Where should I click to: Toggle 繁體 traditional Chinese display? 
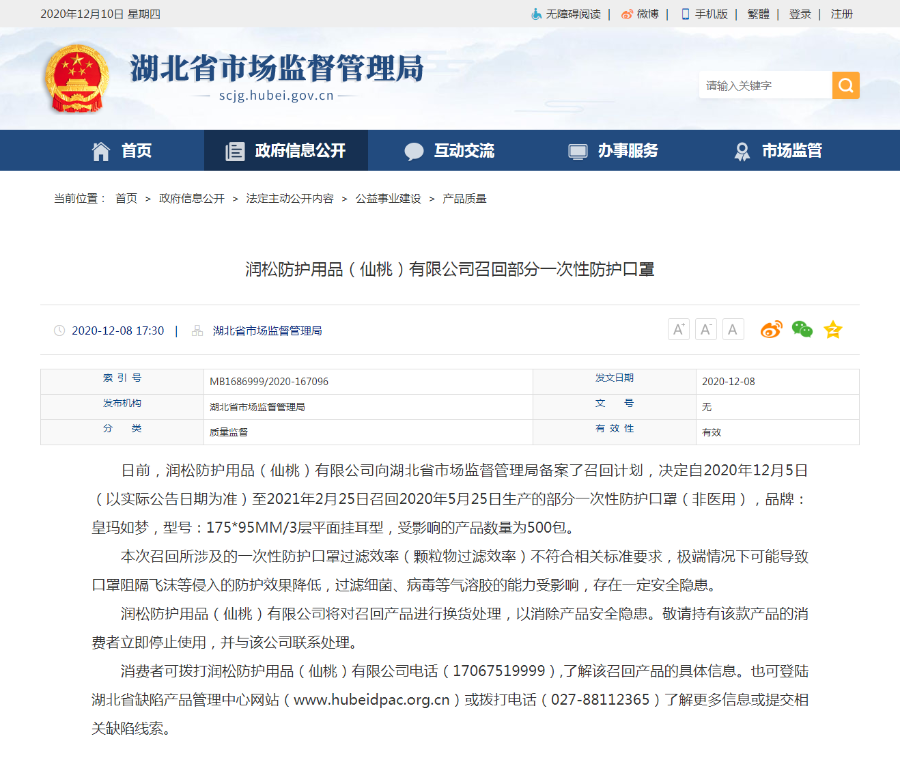758,14
